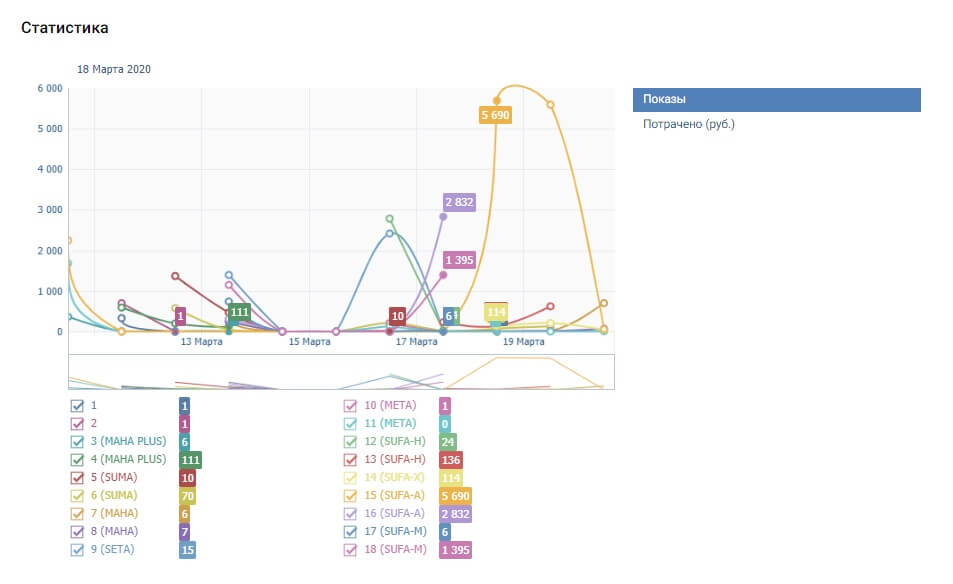Click the "13 Марта" axis label

(202, 342)
